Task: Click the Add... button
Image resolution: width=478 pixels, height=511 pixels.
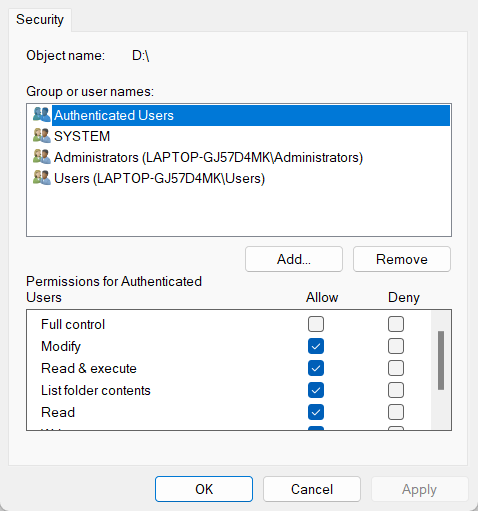Action: pos(294,259)
